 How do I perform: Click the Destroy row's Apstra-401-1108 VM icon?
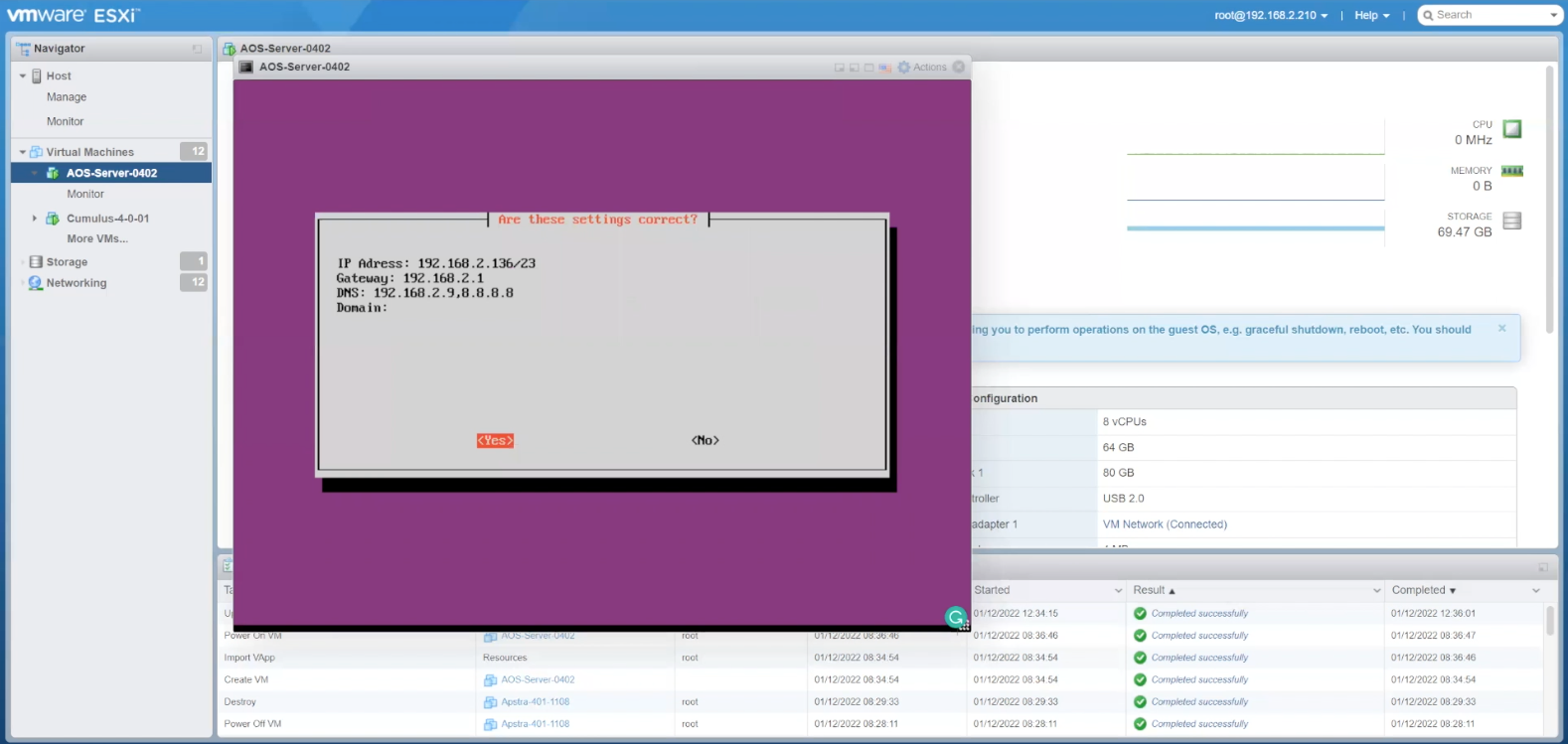(490, 702)
